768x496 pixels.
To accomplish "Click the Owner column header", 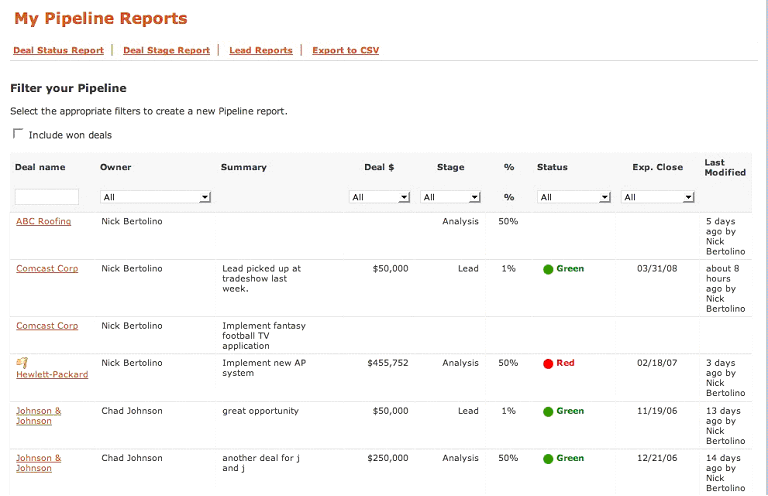I will click(116, 167).
